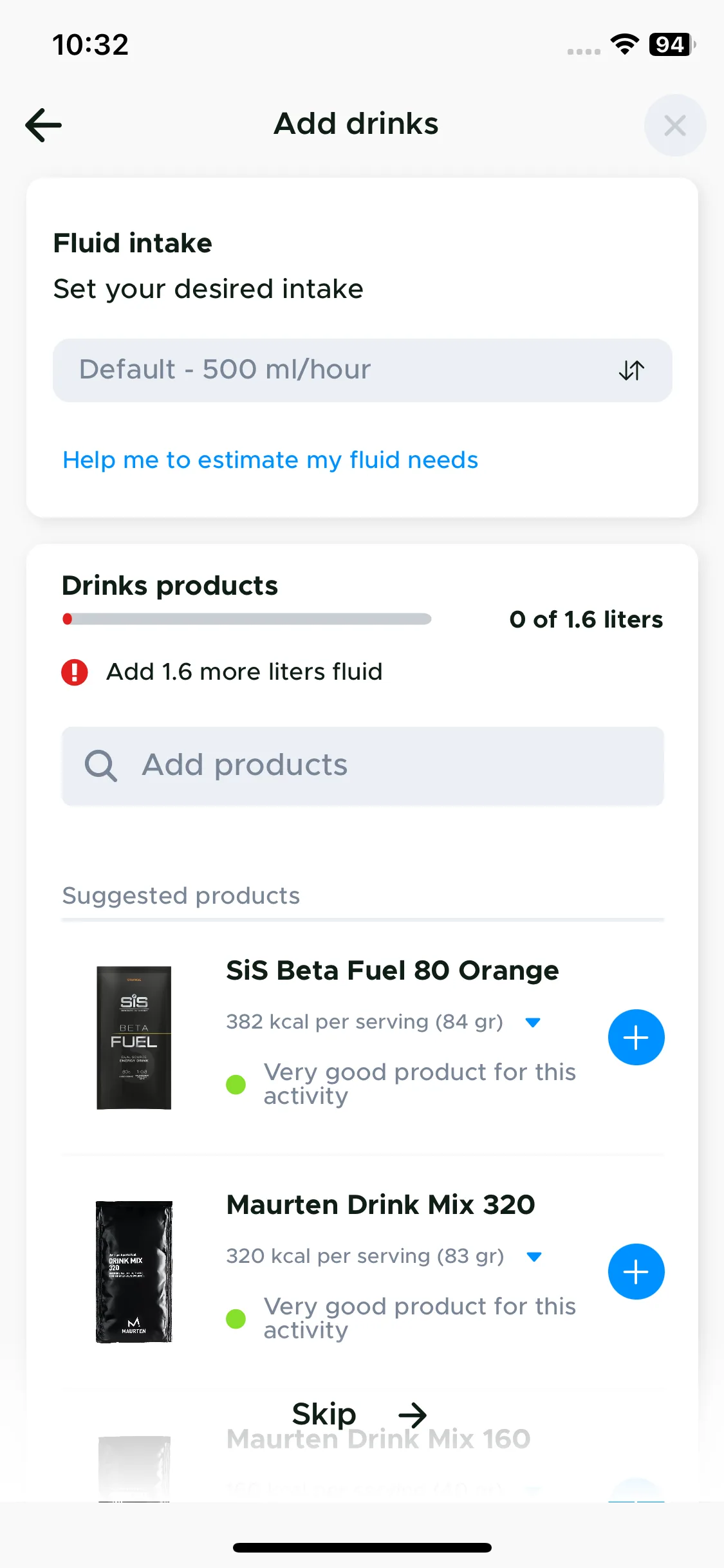Tap the arrow next to Skip

point(413,1415)
